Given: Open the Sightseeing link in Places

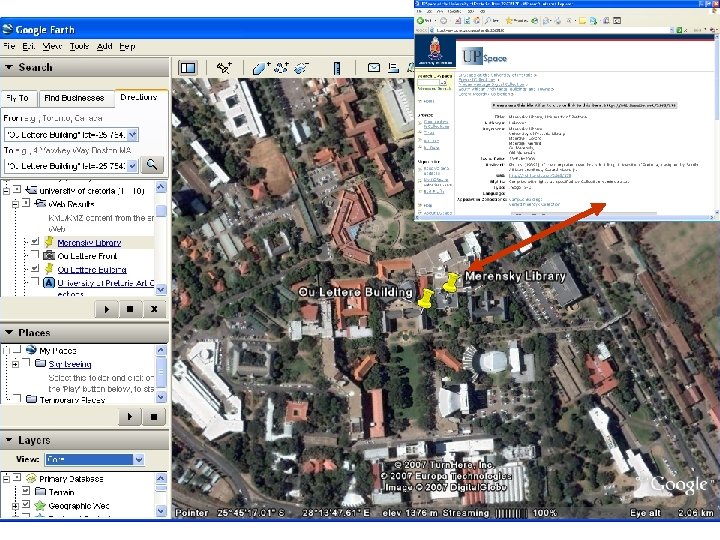Looking at the screenshot, I should [x=70, y=364].
